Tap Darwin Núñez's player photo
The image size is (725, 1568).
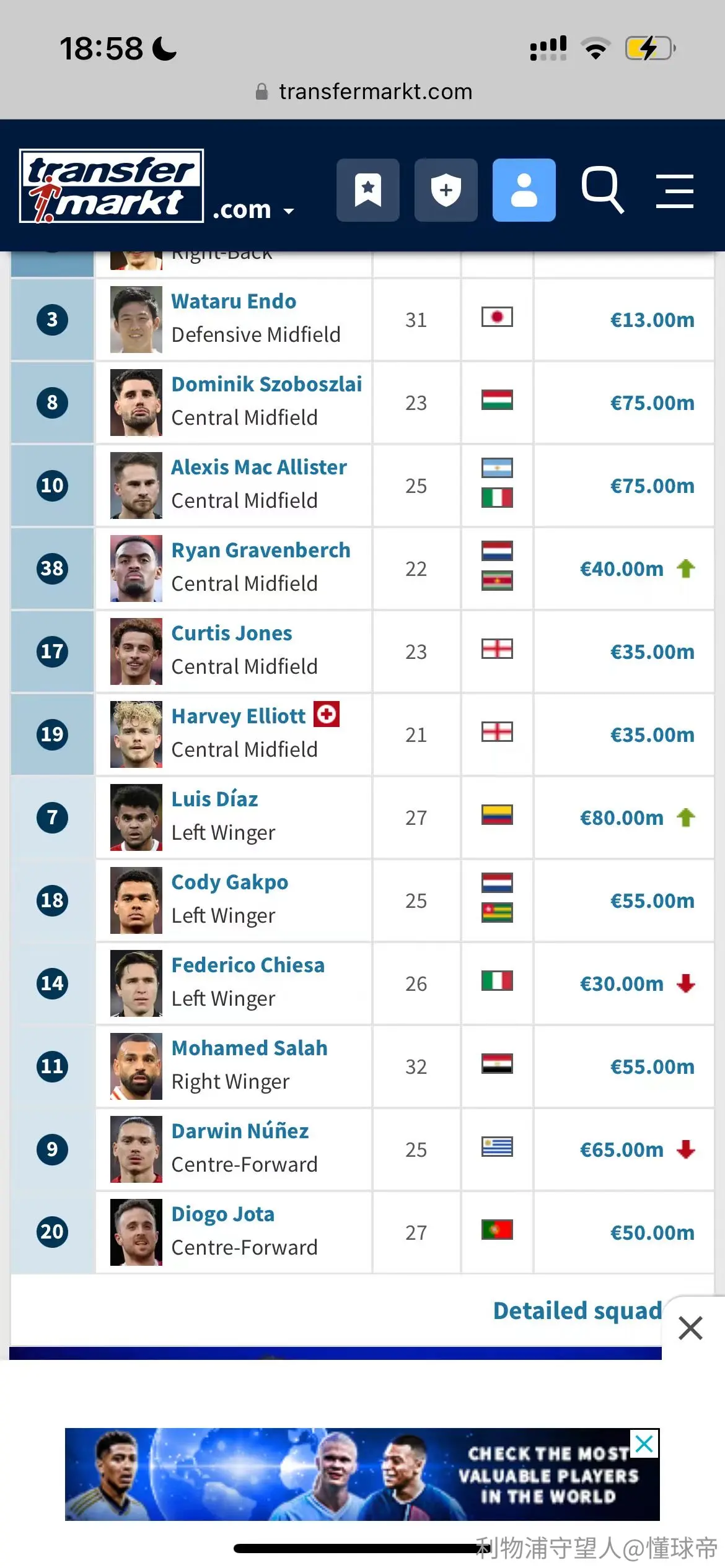(x=136, y=1149)
